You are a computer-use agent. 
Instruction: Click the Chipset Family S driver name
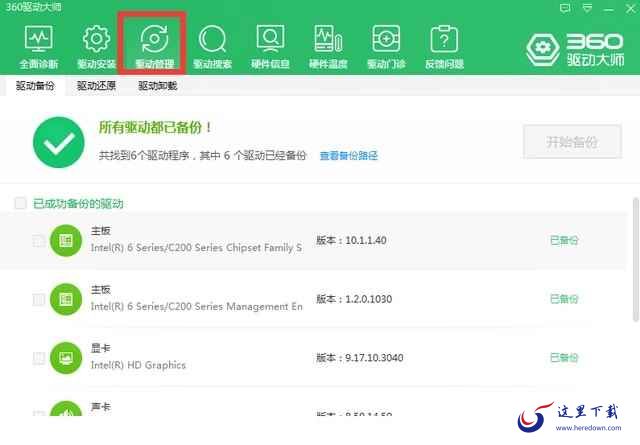(x=196, y=248)
